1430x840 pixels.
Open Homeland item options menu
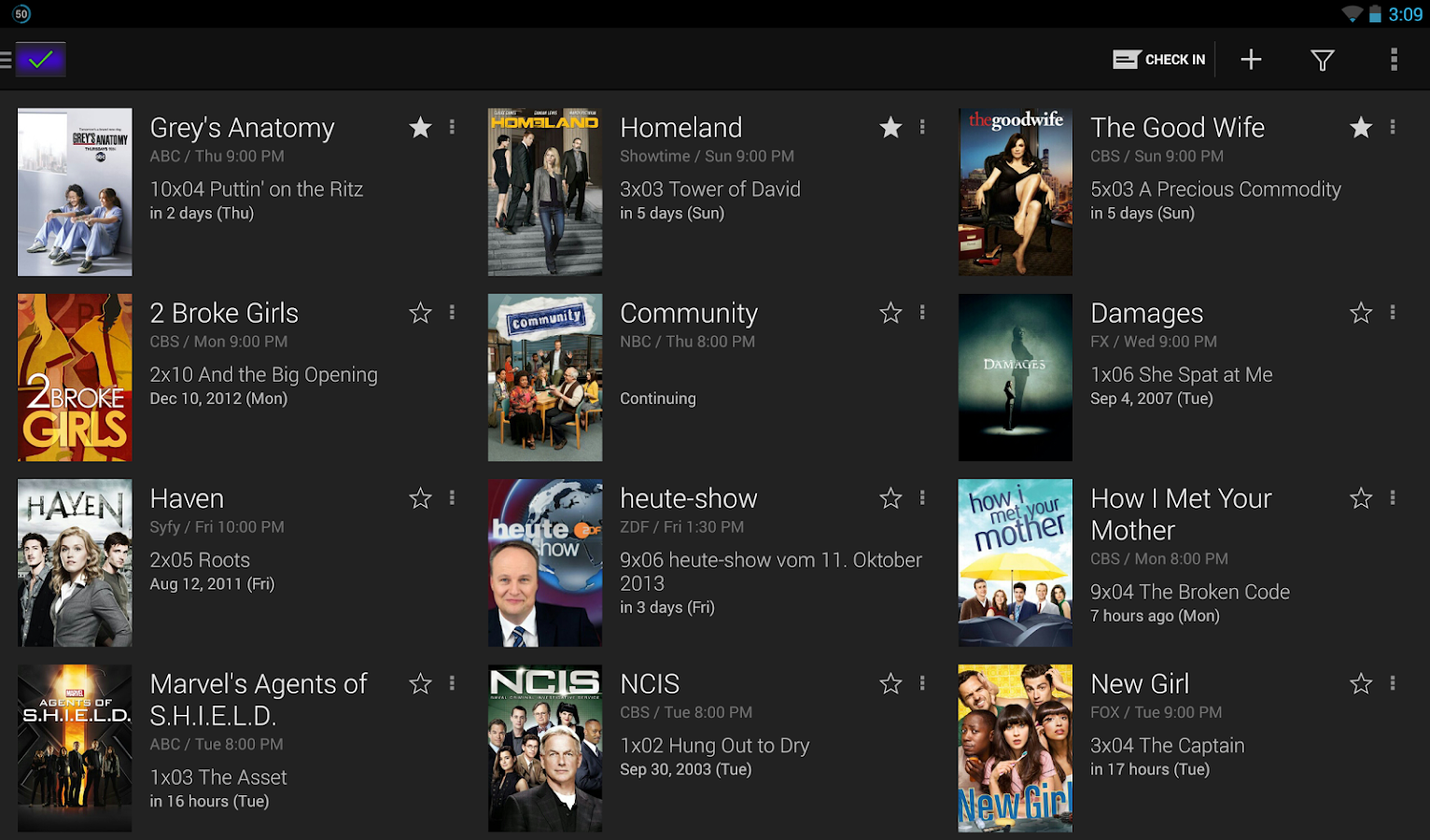923,127
